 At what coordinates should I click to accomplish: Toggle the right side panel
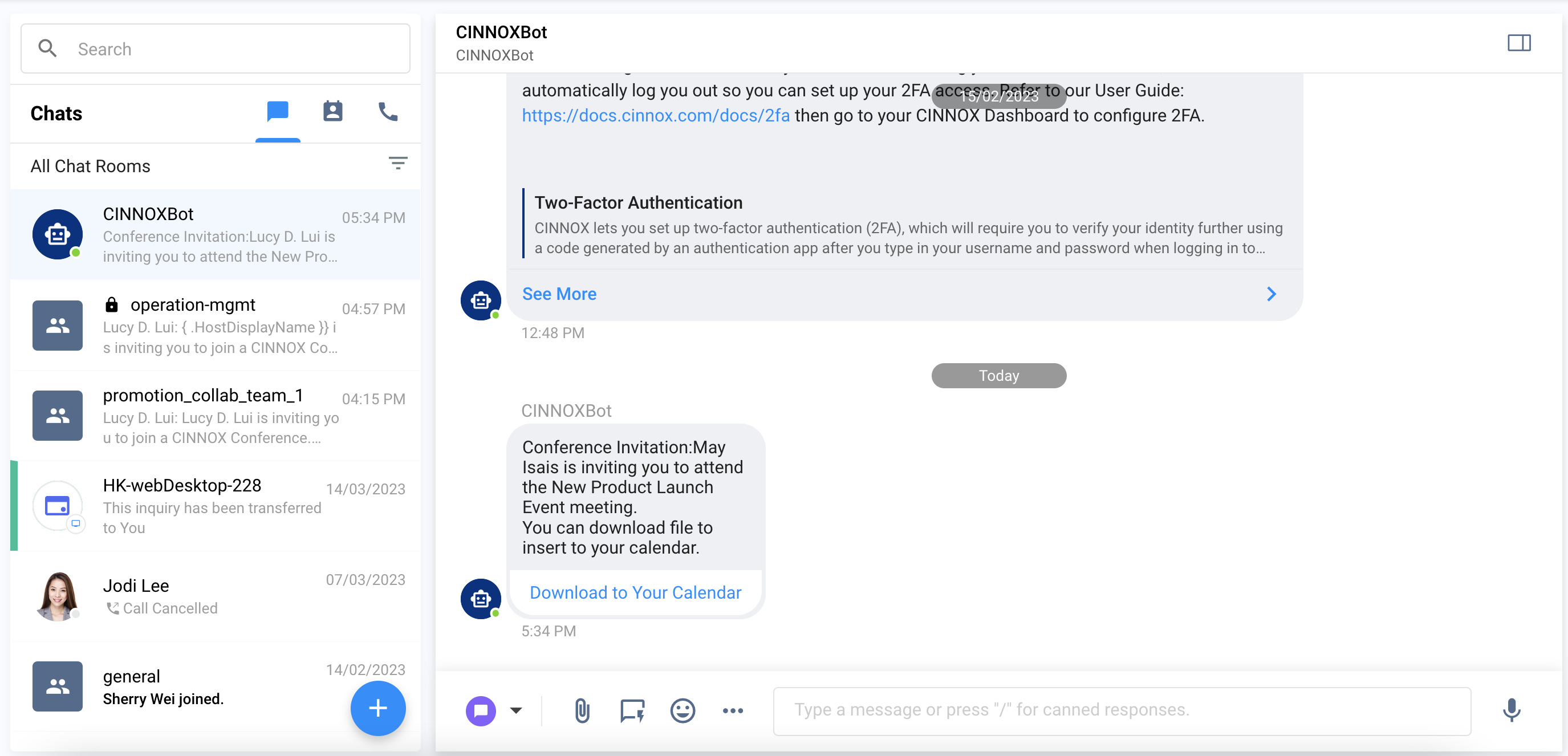pyautogui.click(x=1519, y=43)
